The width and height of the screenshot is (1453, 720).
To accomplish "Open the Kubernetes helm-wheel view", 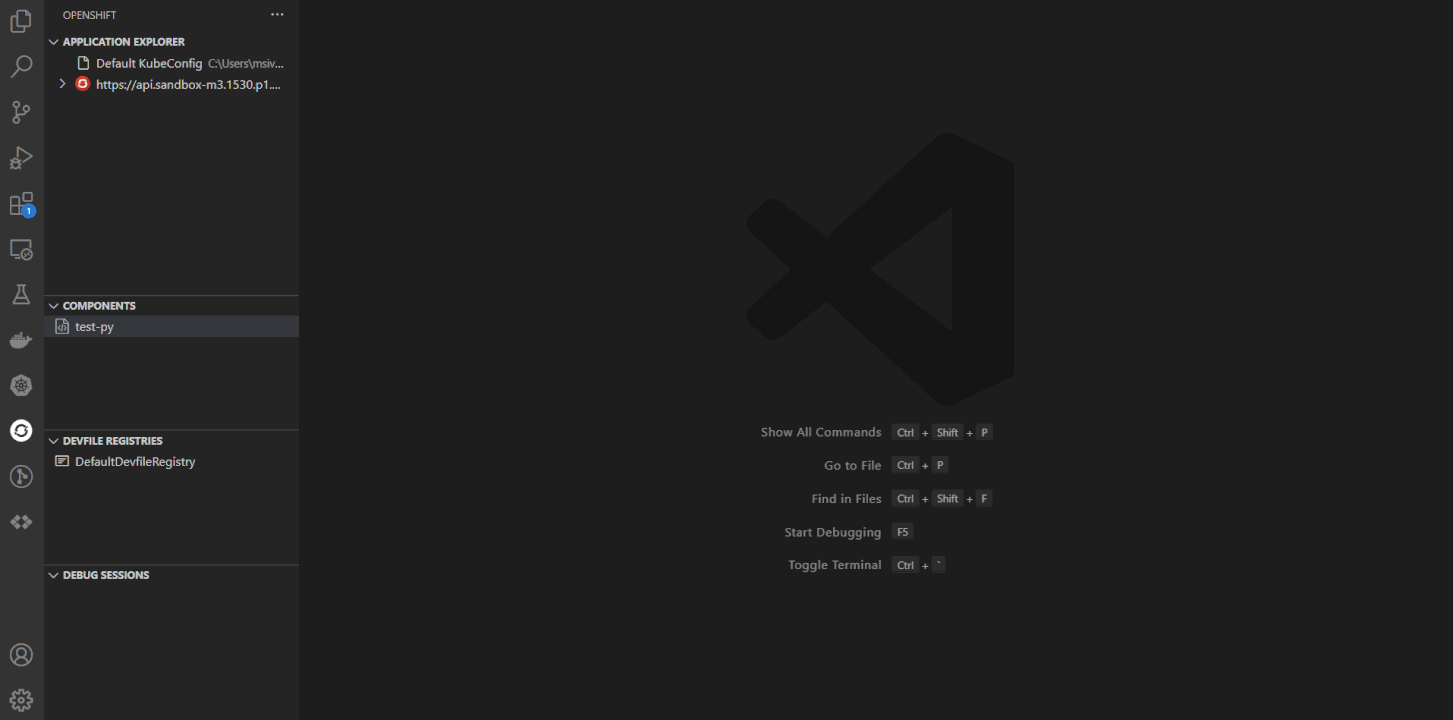I will (21, 386).
